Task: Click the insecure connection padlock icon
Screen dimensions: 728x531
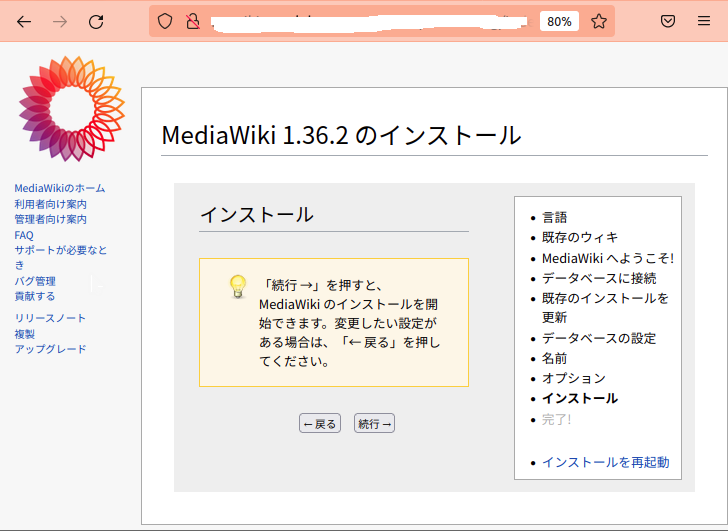Action: coord(193,21)
